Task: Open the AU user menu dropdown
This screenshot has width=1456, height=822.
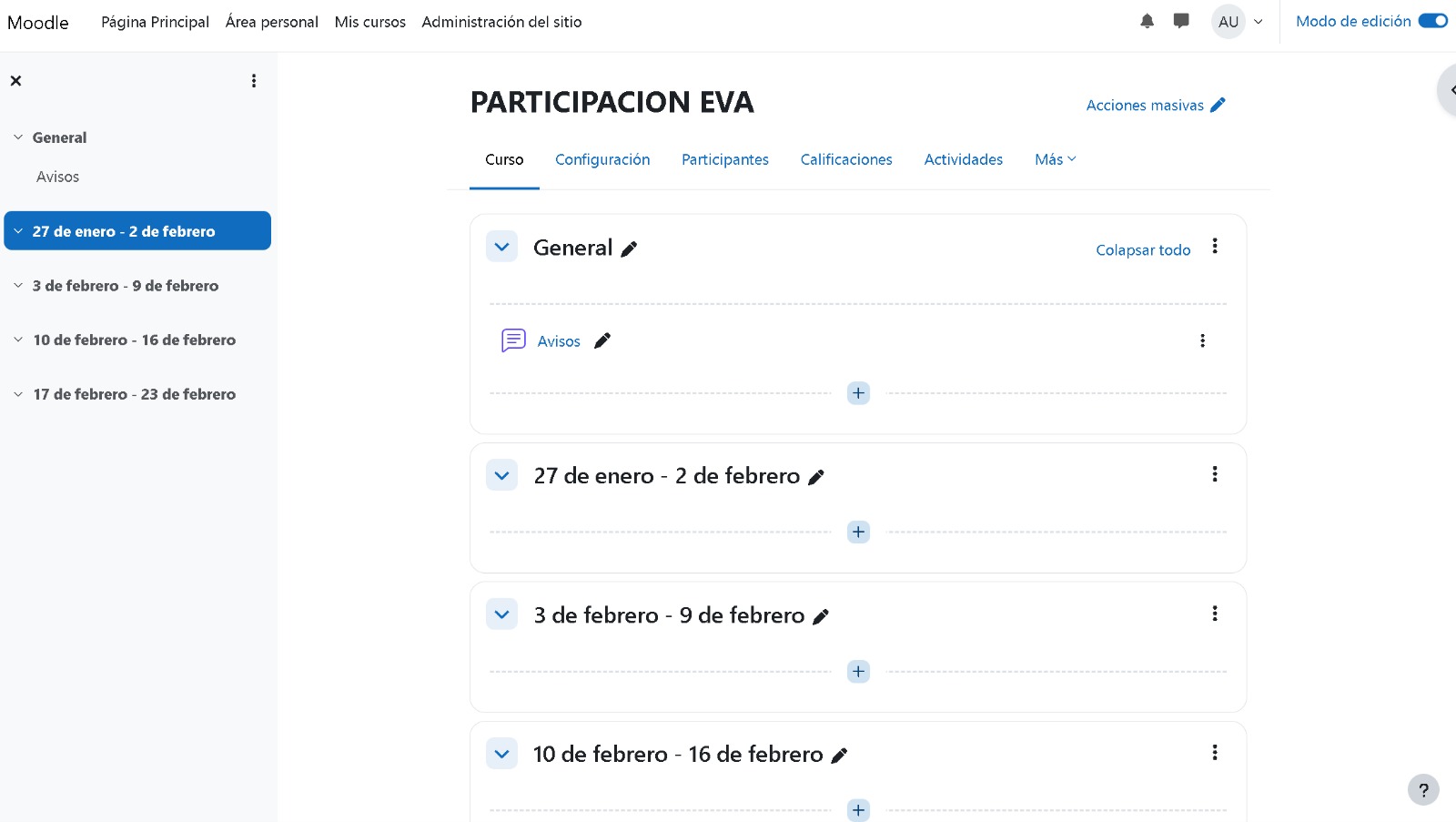Action: 1238,22
